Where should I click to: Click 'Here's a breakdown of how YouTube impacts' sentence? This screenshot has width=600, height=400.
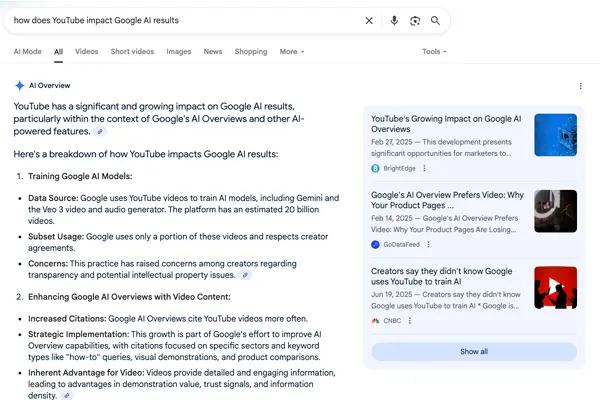click(146, 154)
